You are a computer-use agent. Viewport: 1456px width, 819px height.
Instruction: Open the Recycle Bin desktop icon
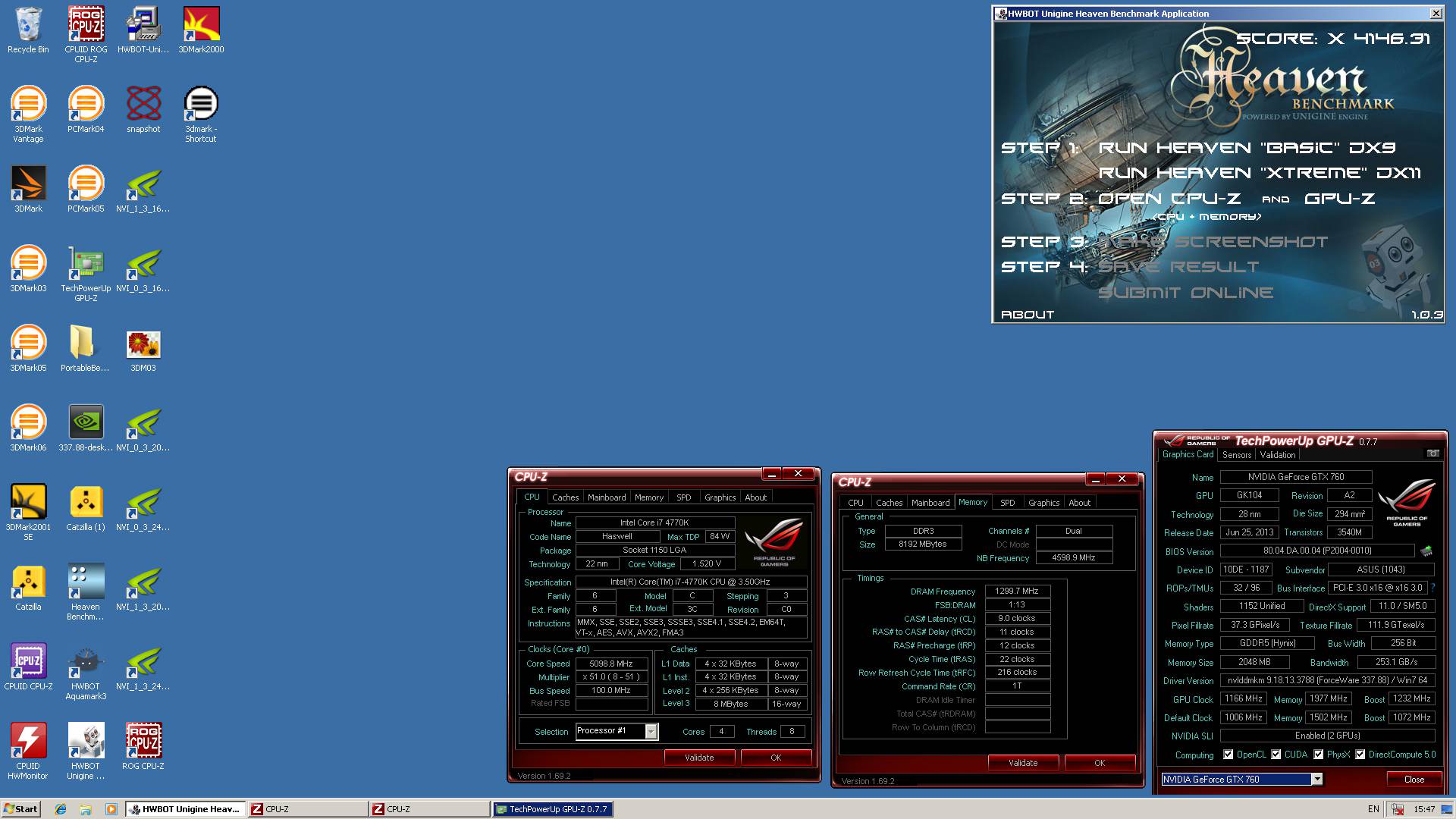[x=28, y=30]
